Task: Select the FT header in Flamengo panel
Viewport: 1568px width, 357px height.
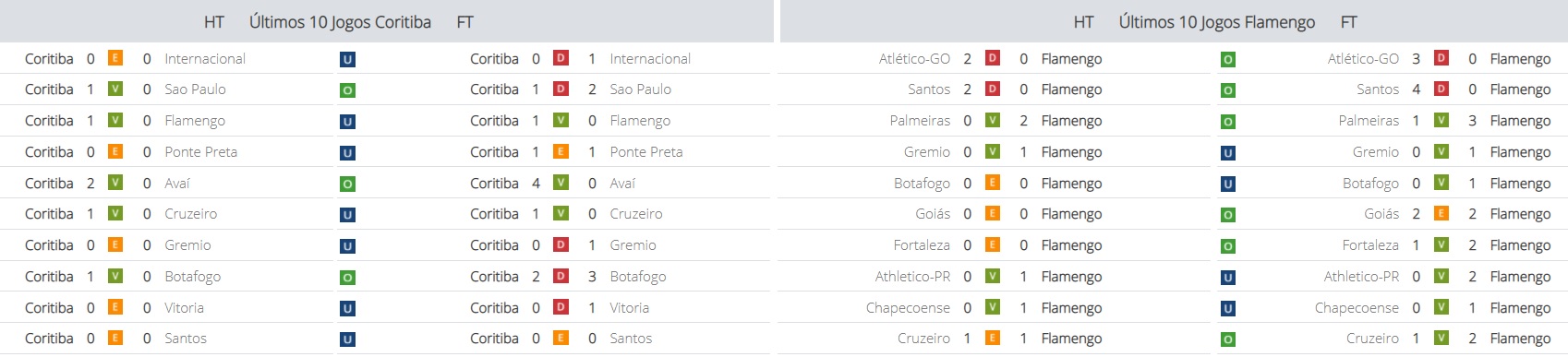Action: pyautogui.click(x=1349, y=22)
